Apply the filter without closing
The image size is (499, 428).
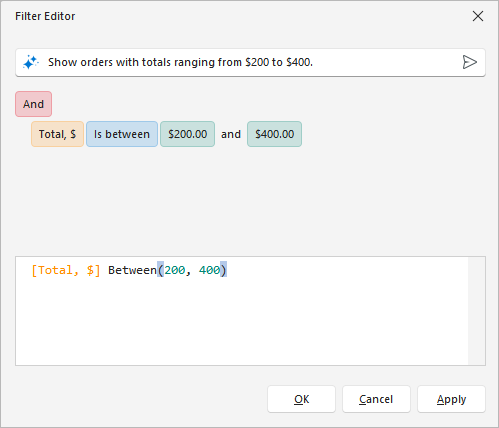tap(451, 399)
